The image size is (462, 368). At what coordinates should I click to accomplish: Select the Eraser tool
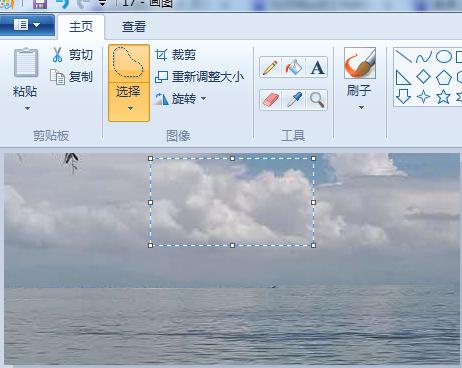pos(270,100)
